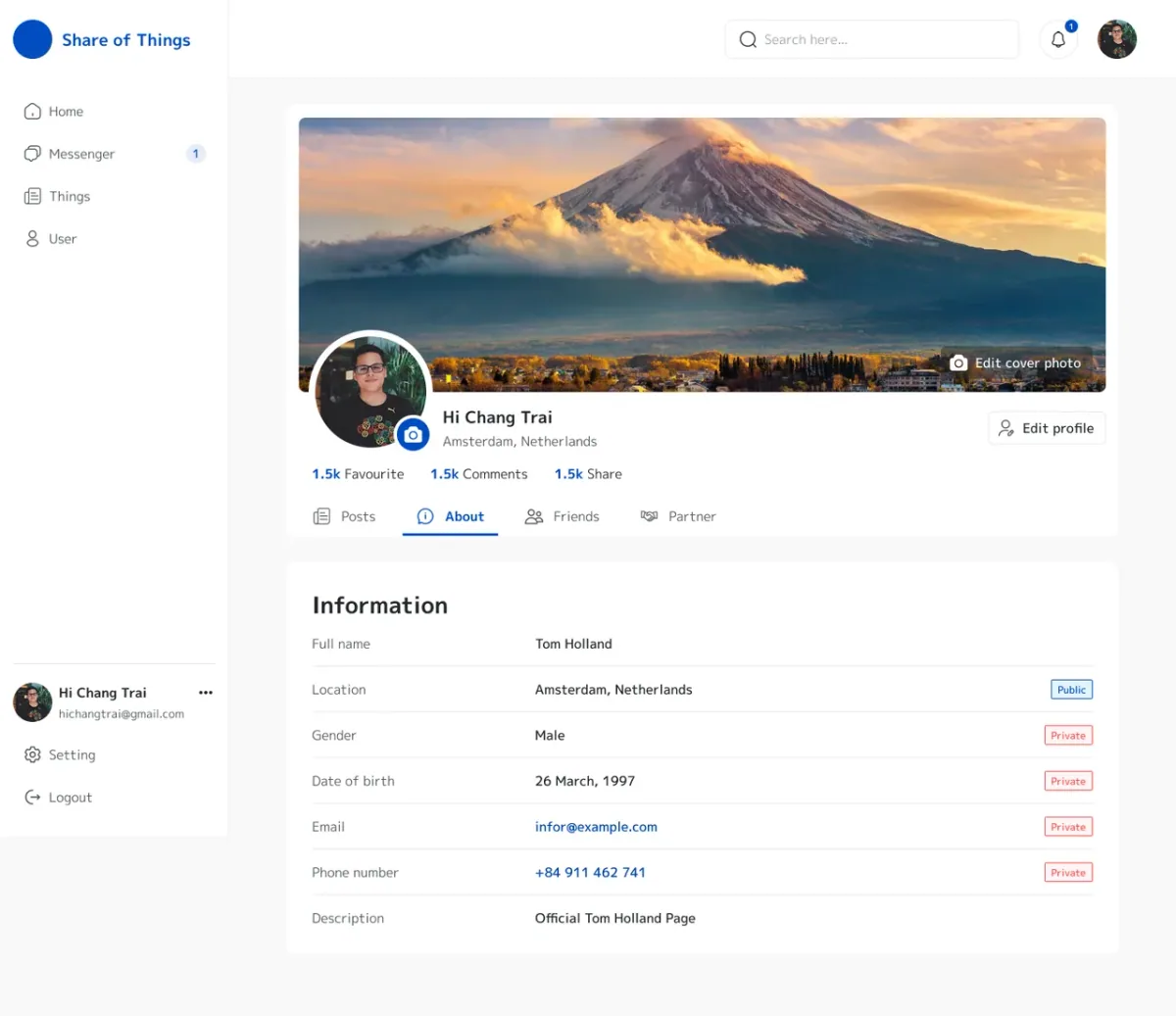Open the Partner tab

(678, 516)
